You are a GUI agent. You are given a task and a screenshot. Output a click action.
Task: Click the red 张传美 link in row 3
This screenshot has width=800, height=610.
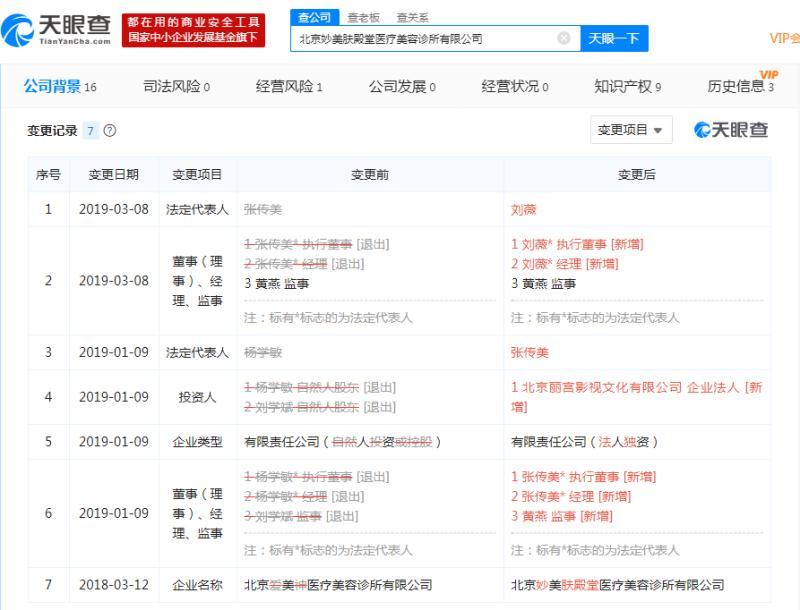pos(530,352)
